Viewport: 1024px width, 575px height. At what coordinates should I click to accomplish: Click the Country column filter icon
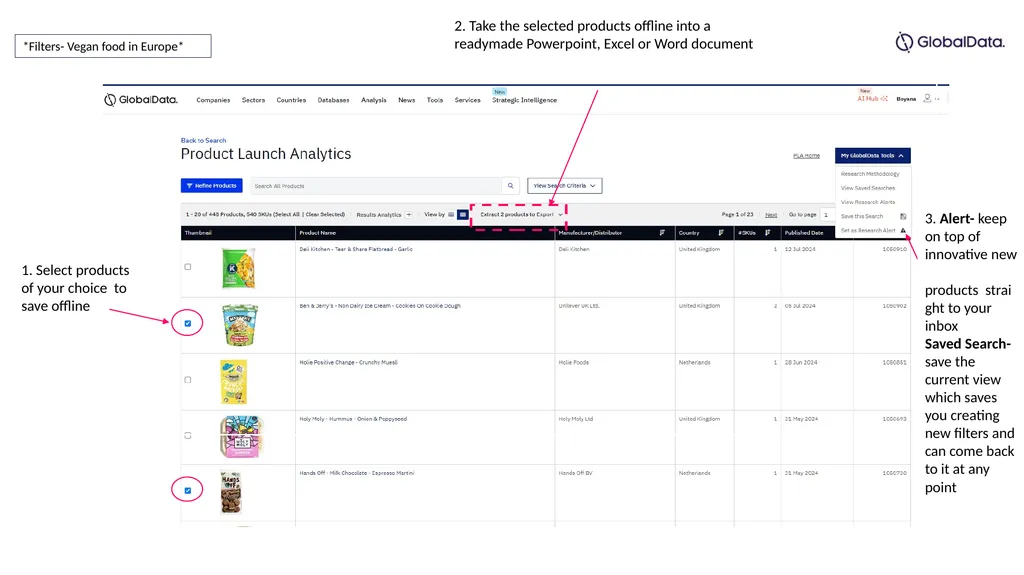[721, 233]
